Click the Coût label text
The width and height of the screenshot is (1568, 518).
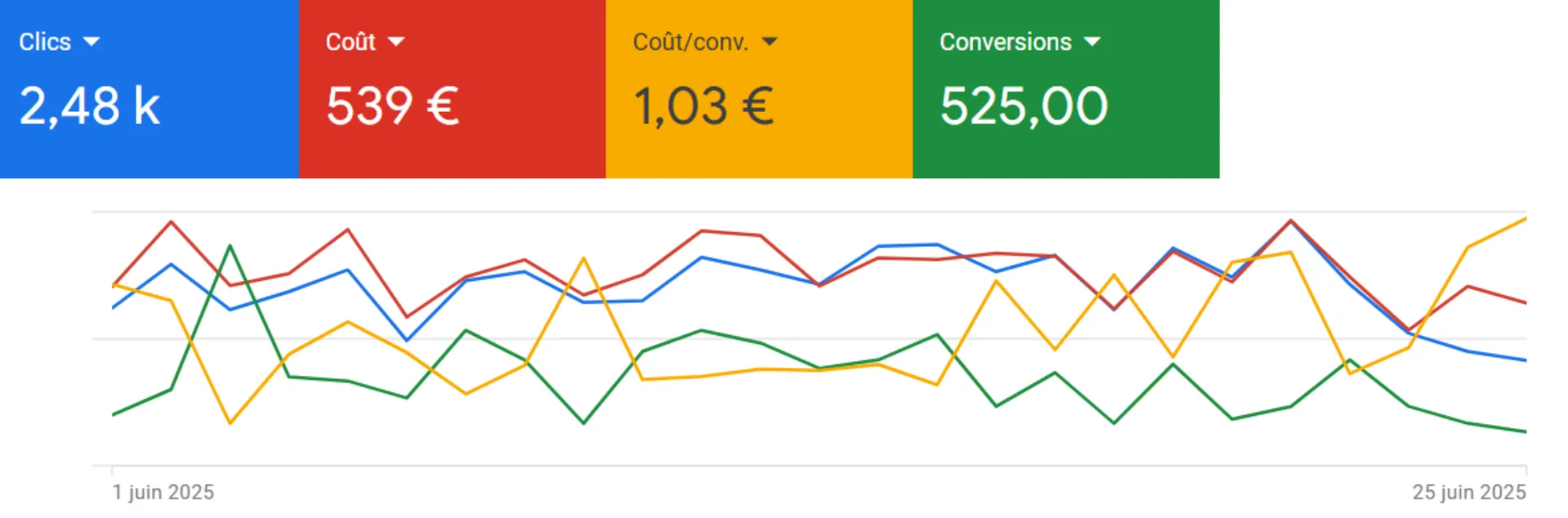pos(350,42)
